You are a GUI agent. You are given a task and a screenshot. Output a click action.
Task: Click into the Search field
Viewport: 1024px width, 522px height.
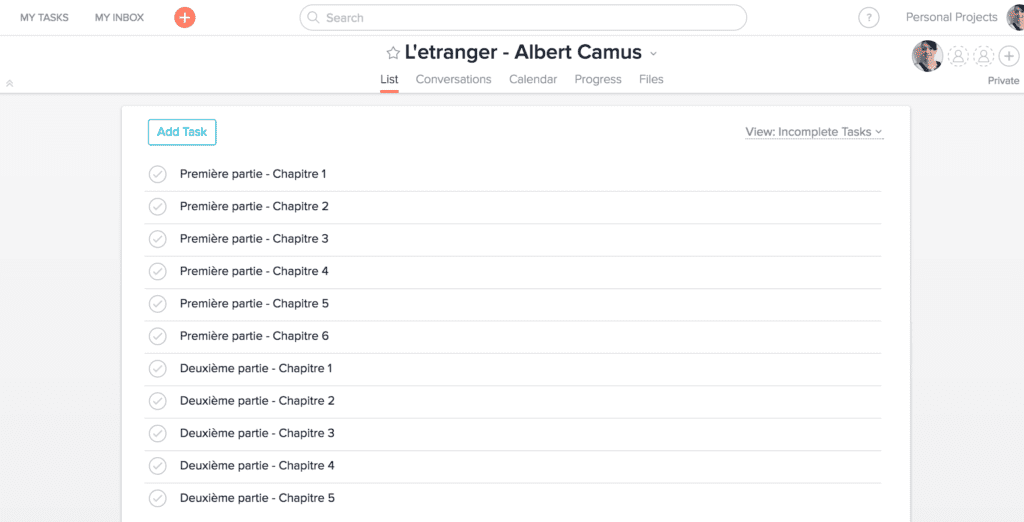tap(530, 18)
